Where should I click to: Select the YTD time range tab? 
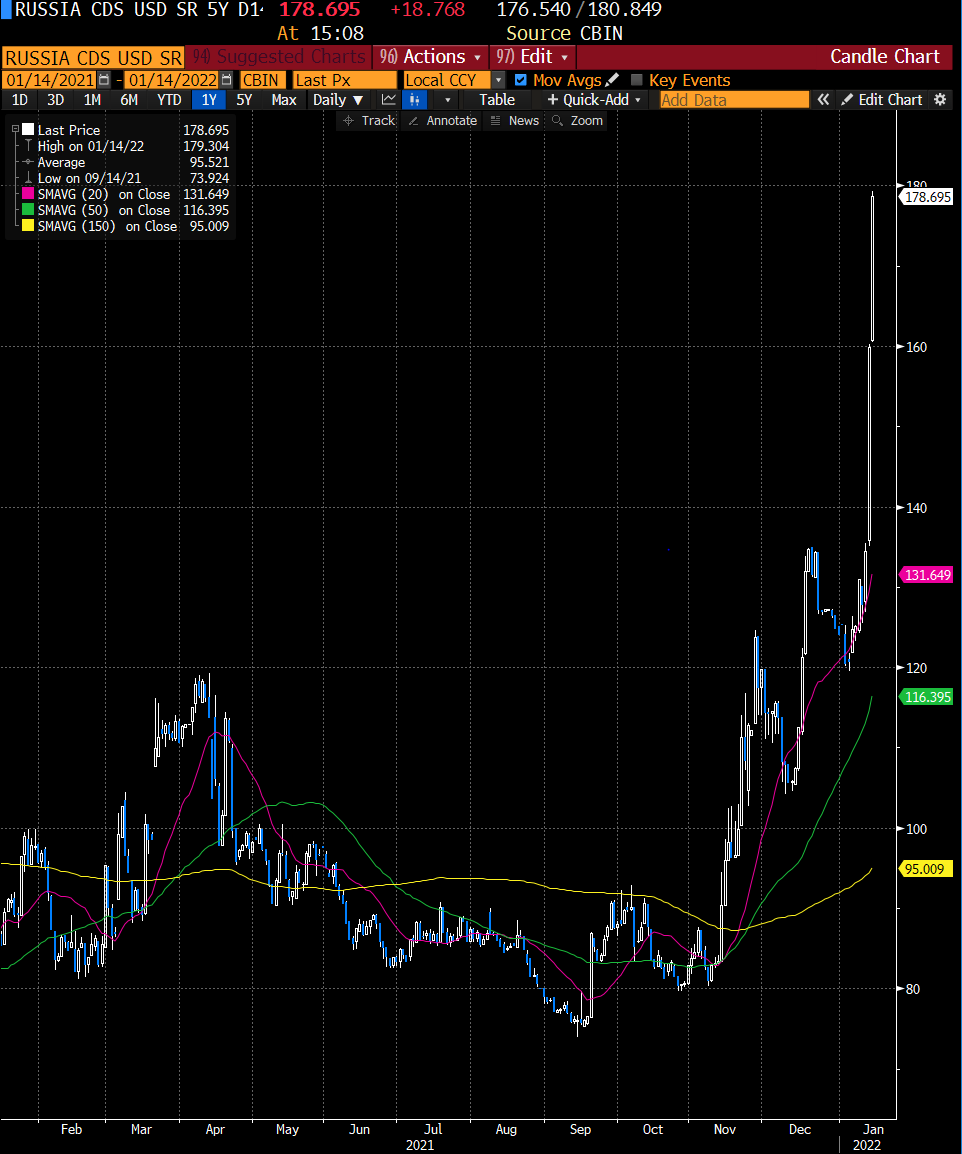tap(169, 99)
